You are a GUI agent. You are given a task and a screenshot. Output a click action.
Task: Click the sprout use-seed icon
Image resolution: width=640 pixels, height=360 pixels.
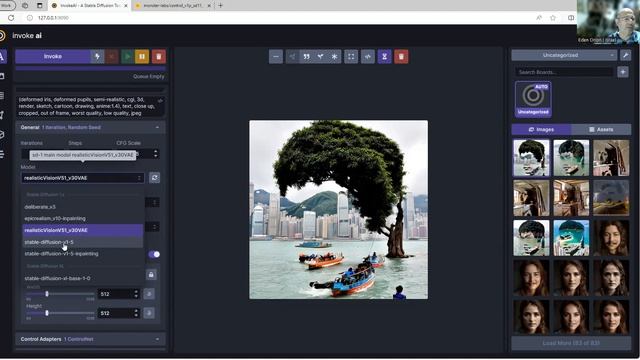coord(320,57)
